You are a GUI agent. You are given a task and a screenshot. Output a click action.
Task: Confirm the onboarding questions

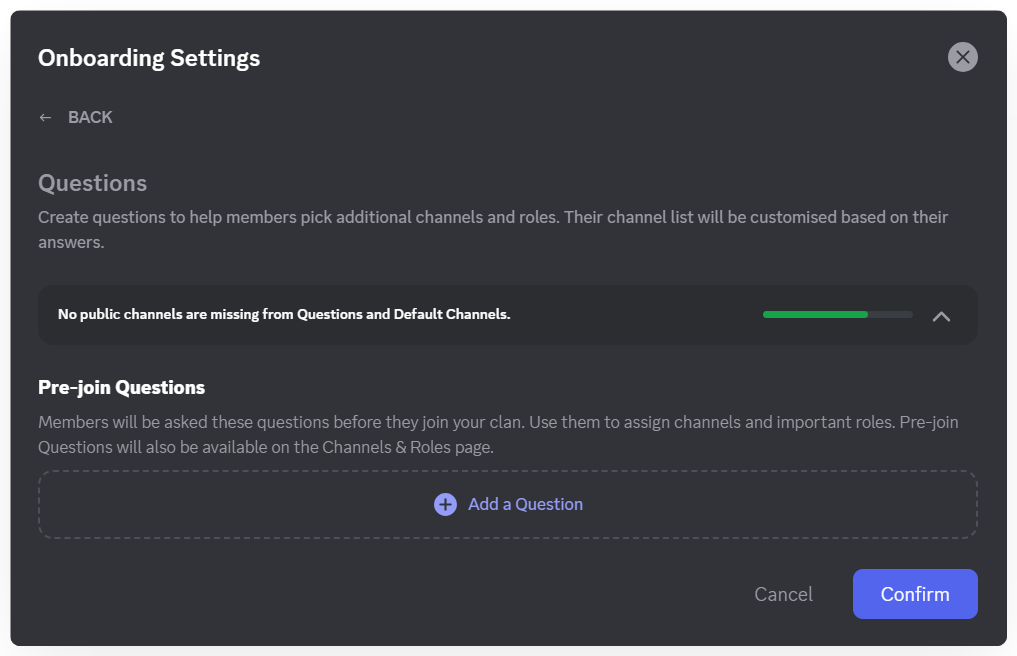914,594
